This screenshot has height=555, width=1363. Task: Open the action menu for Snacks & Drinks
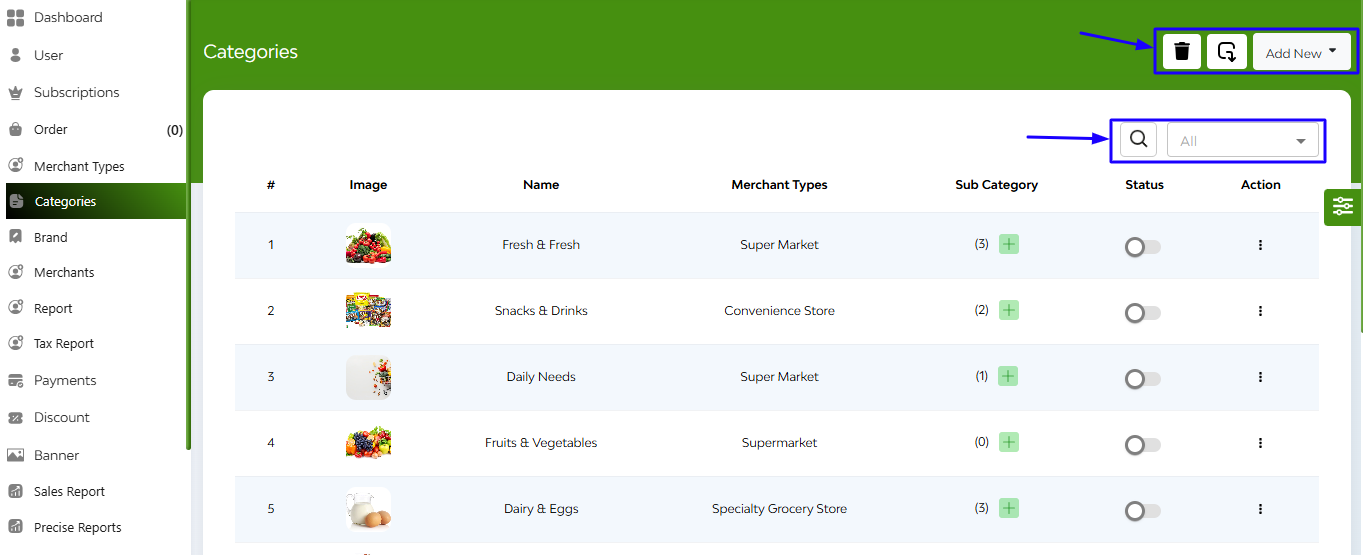click(1260, 311)
